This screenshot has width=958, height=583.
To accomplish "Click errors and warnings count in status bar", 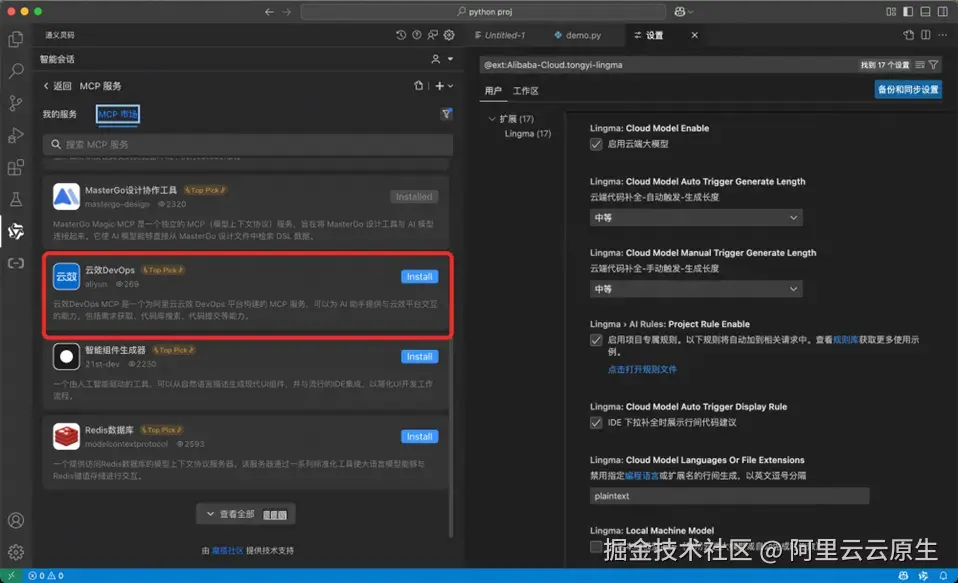I will pos(46,576).
